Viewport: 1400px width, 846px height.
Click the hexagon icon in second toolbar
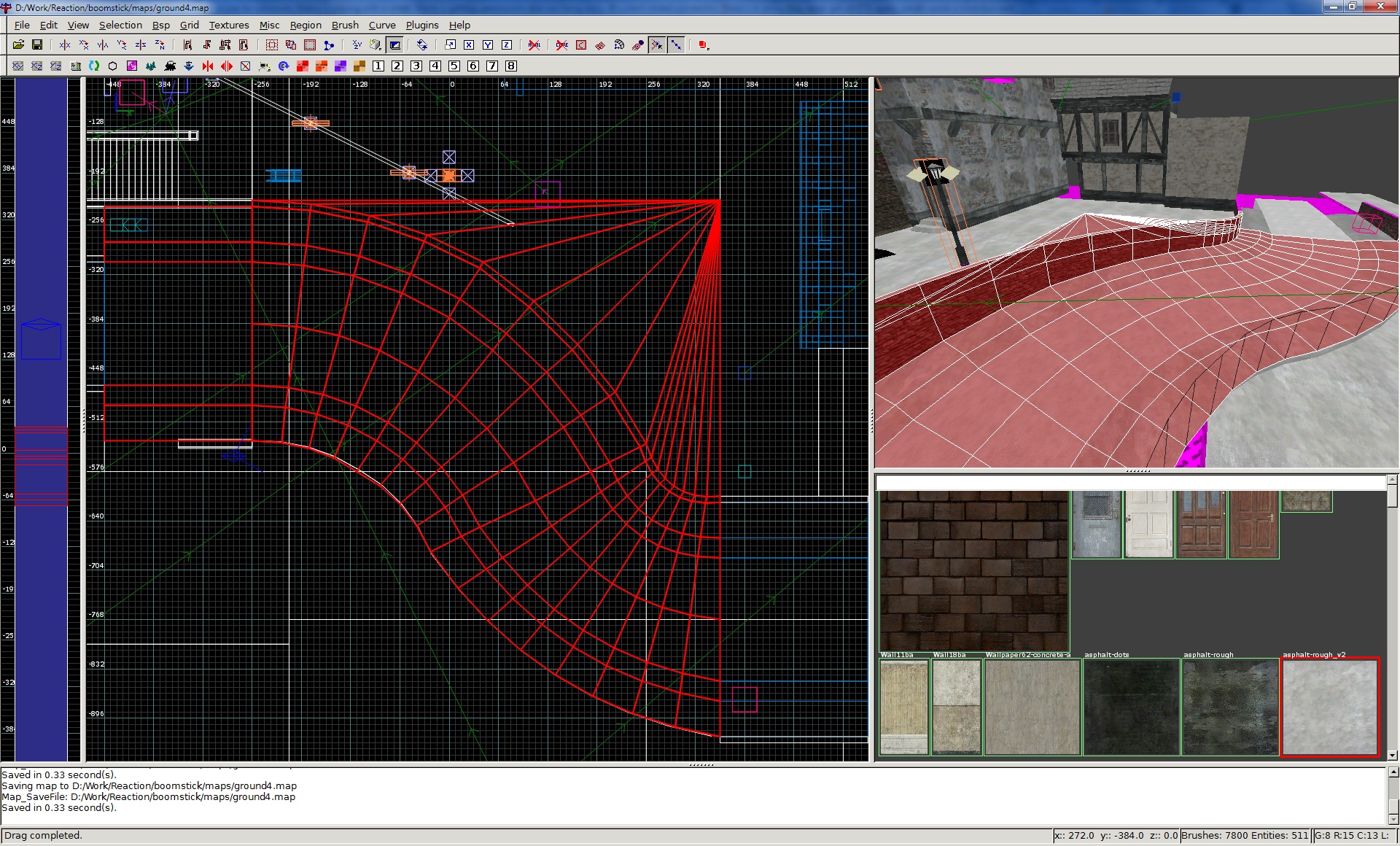113,66
